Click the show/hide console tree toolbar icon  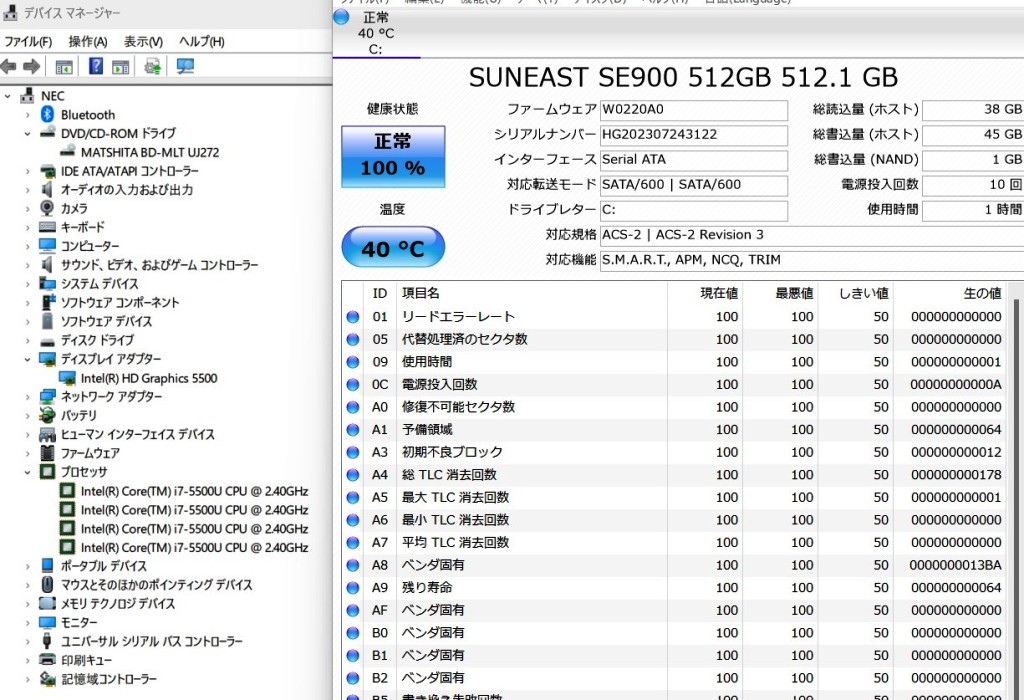pos(63,67)
